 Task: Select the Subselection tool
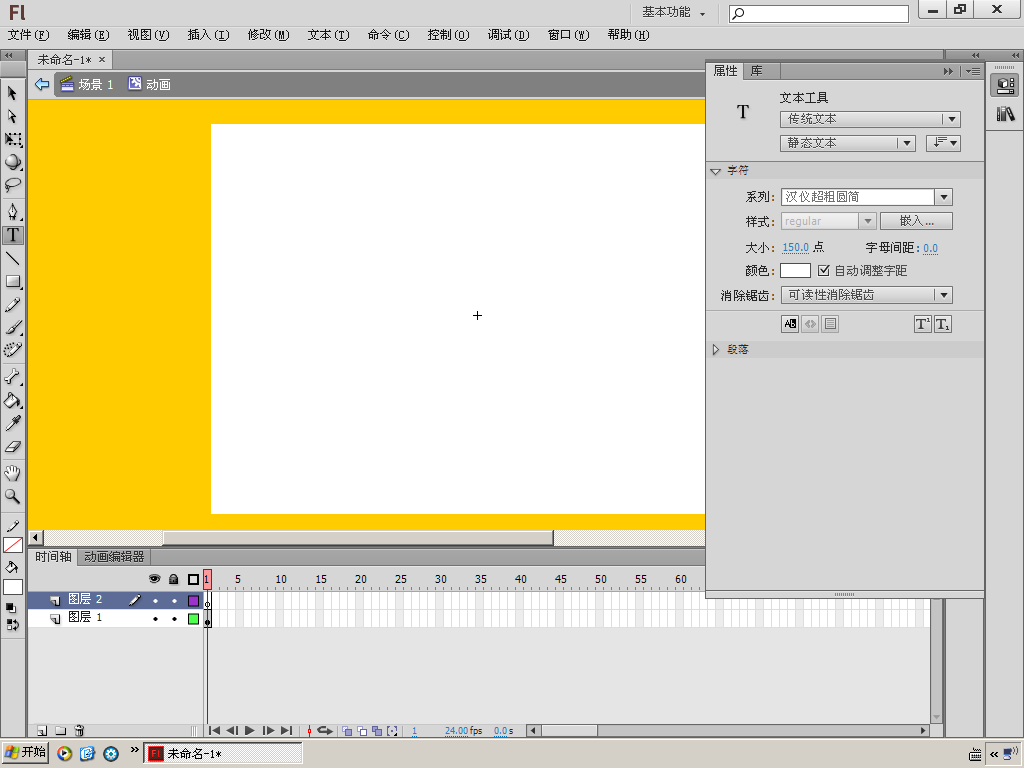pyautogui.click(x=12, y=116)
